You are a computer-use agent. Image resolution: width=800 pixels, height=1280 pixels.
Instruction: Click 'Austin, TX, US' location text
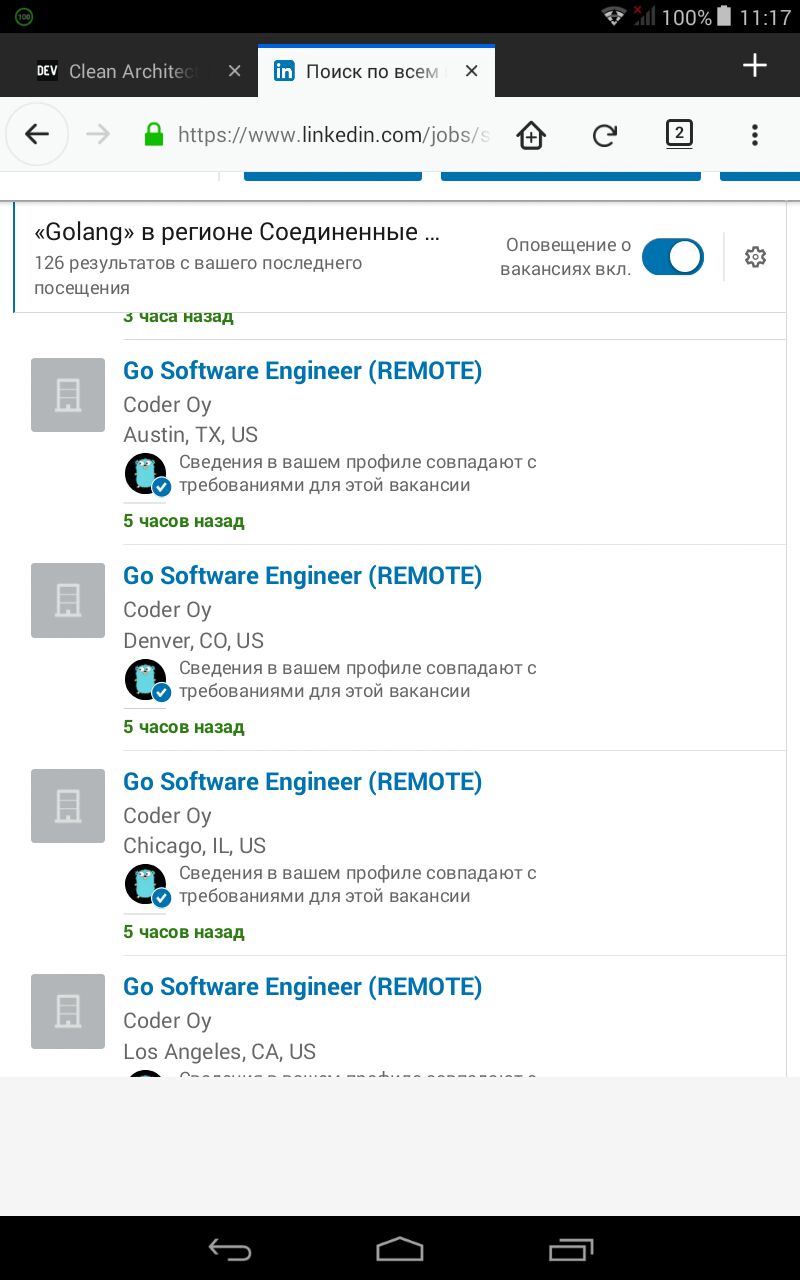tap(190, 435)
